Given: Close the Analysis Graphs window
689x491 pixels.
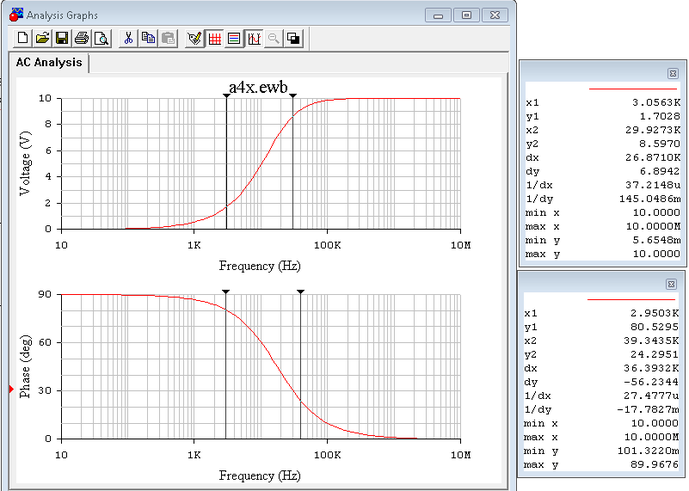Looking at the screenshot, I should (x=495, y=15).
